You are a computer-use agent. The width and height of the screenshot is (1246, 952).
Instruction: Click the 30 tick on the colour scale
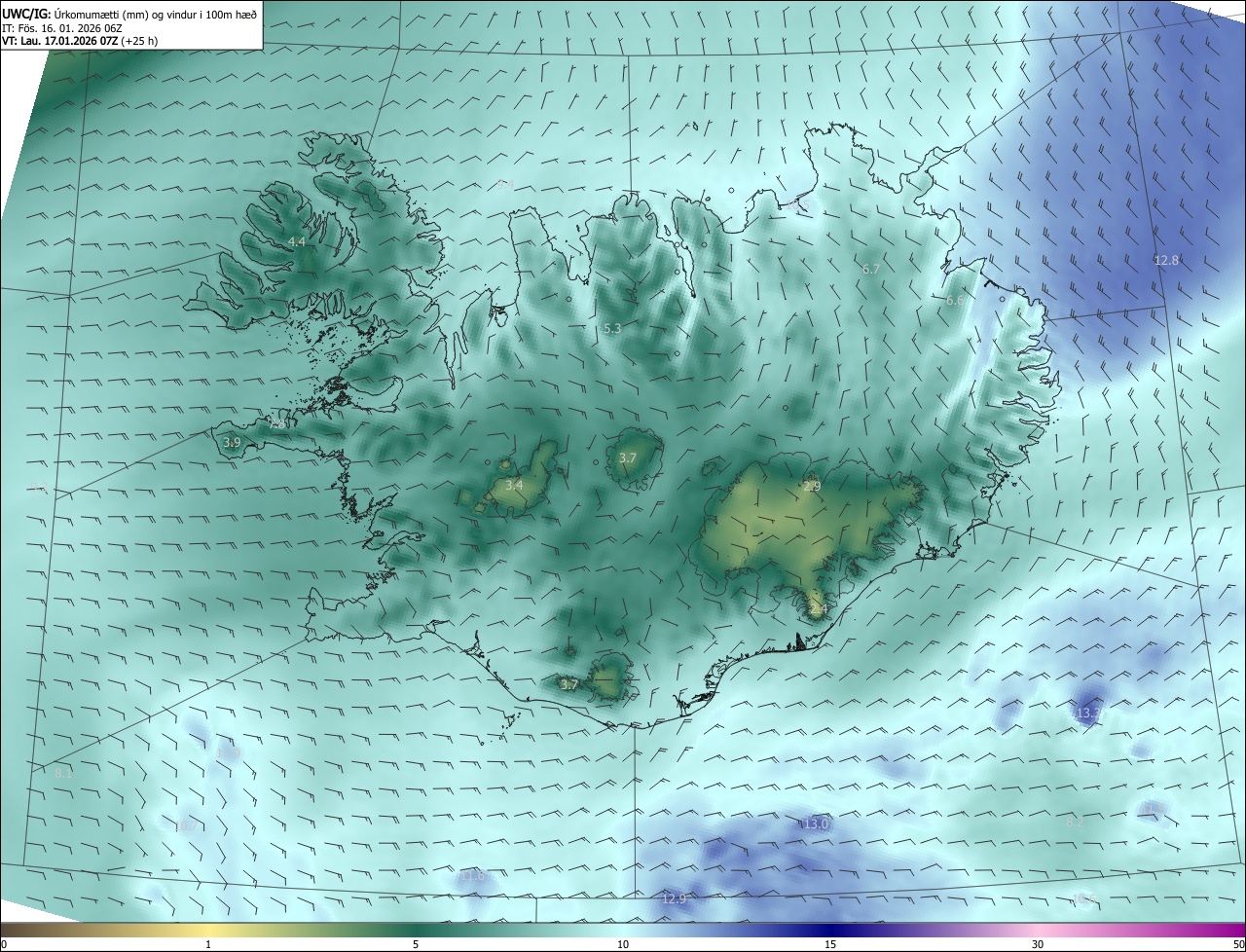[x=1038, y=944]
